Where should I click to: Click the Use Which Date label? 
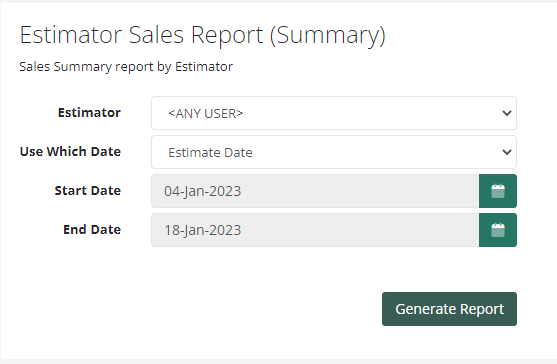tap(70, 152)
